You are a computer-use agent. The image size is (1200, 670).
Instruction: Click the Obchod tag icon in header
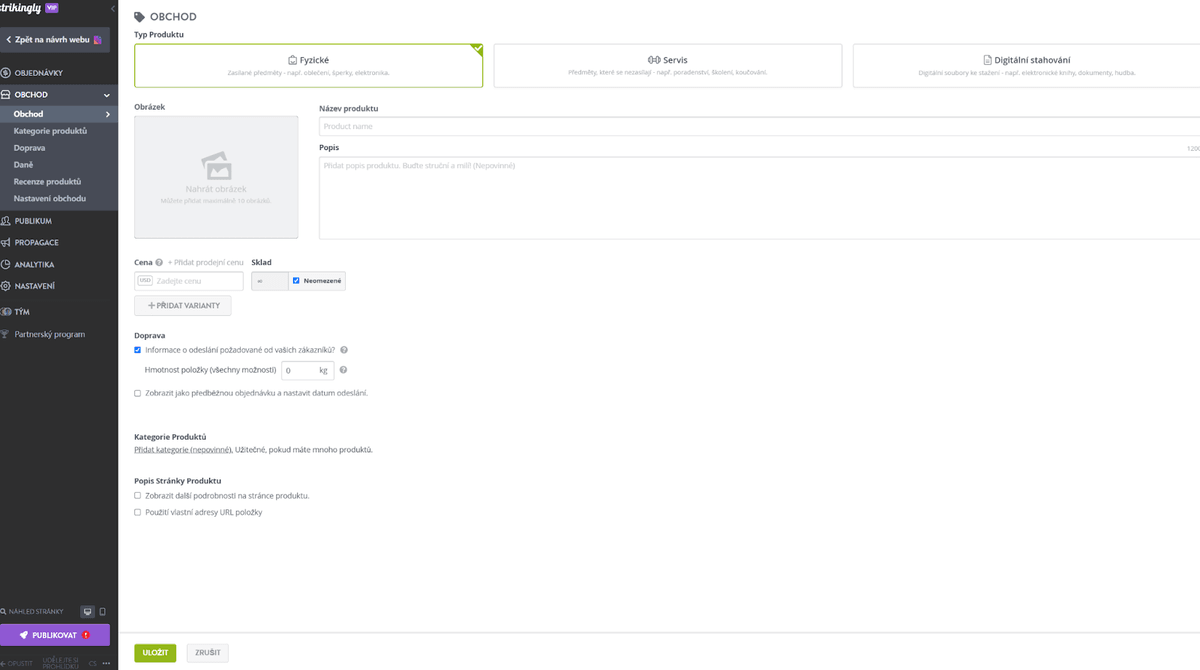(x=139, y=17)
